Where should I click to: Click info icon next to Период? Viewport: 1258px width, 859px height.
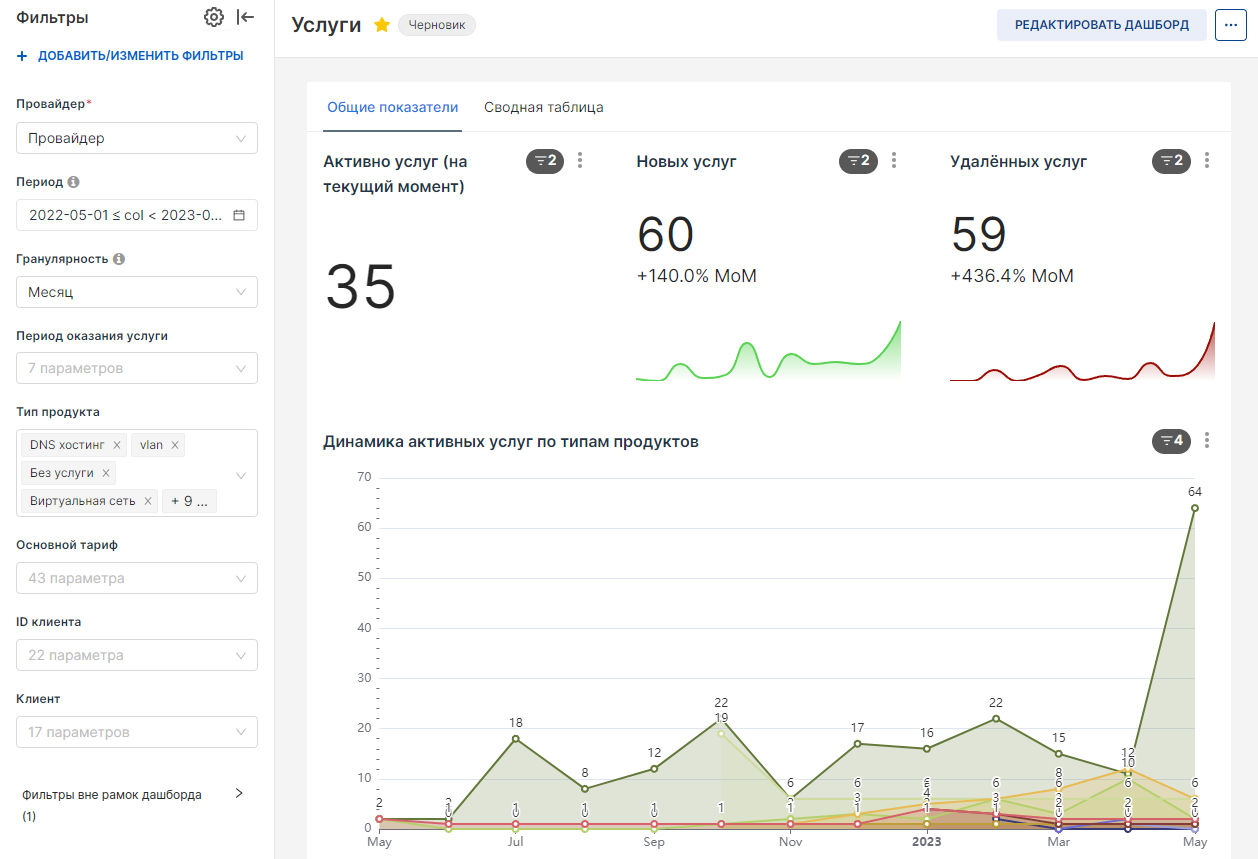tap(74, 182)
